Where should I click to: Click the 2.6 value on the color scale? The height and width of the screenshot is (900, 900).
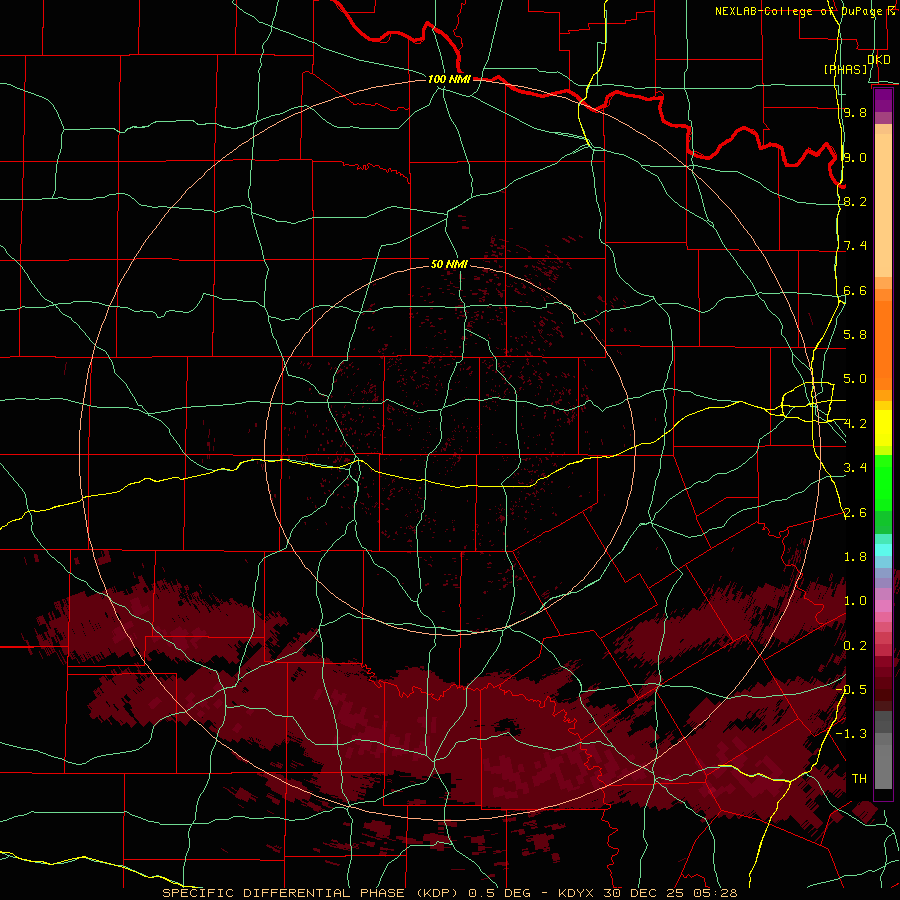(855, 512)
